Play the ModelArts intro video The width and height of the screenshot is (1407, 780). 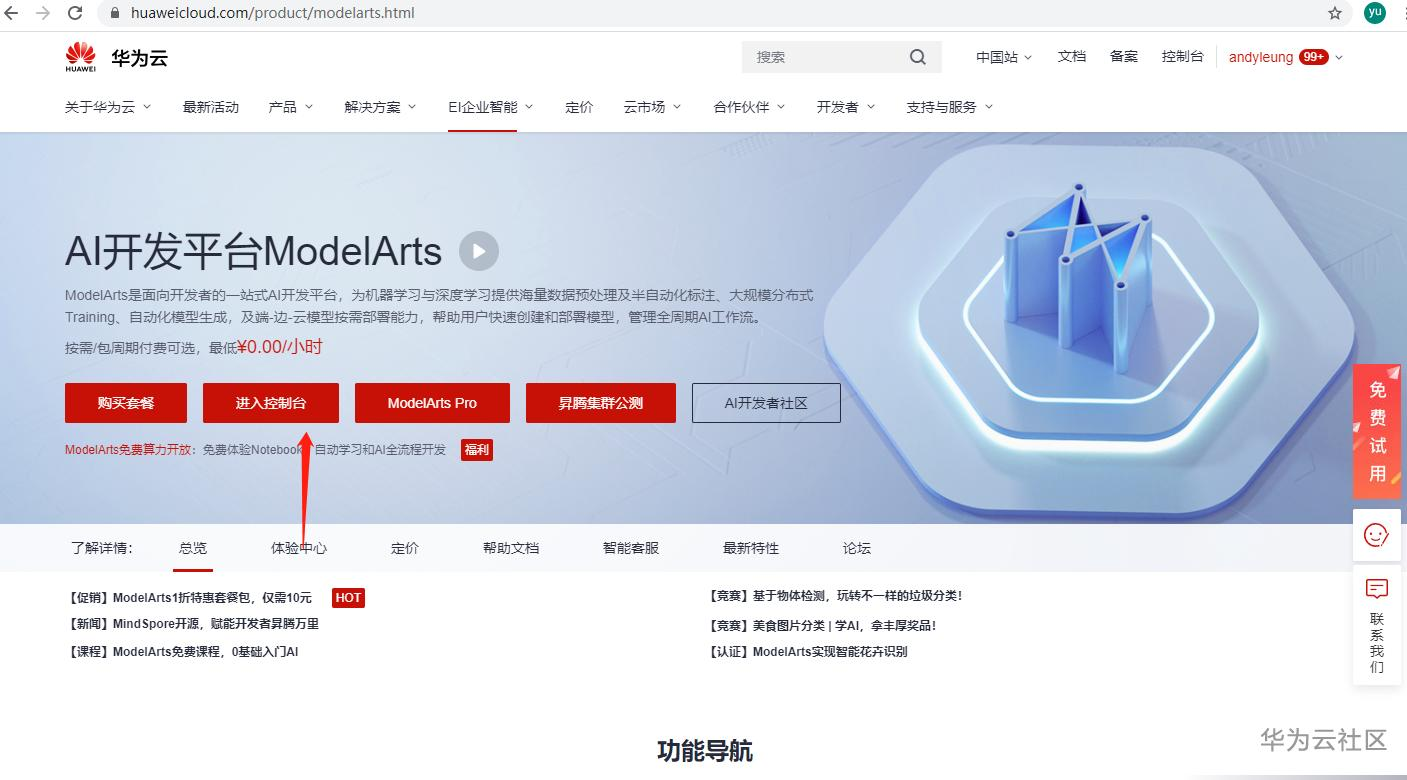[x=479, y=251]
